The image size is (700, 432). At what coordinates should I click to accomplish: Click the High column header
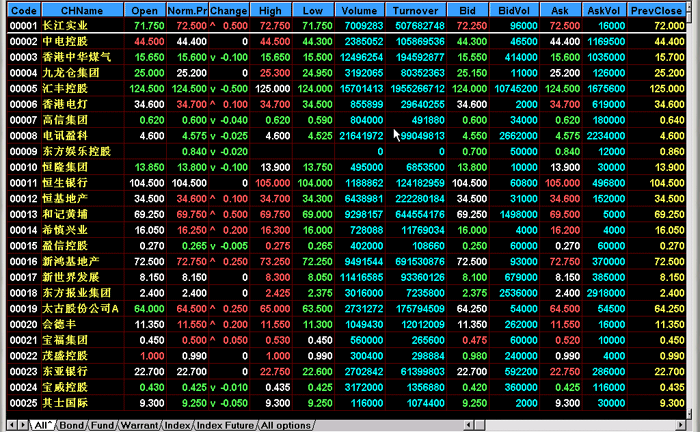tap(271, 10)
